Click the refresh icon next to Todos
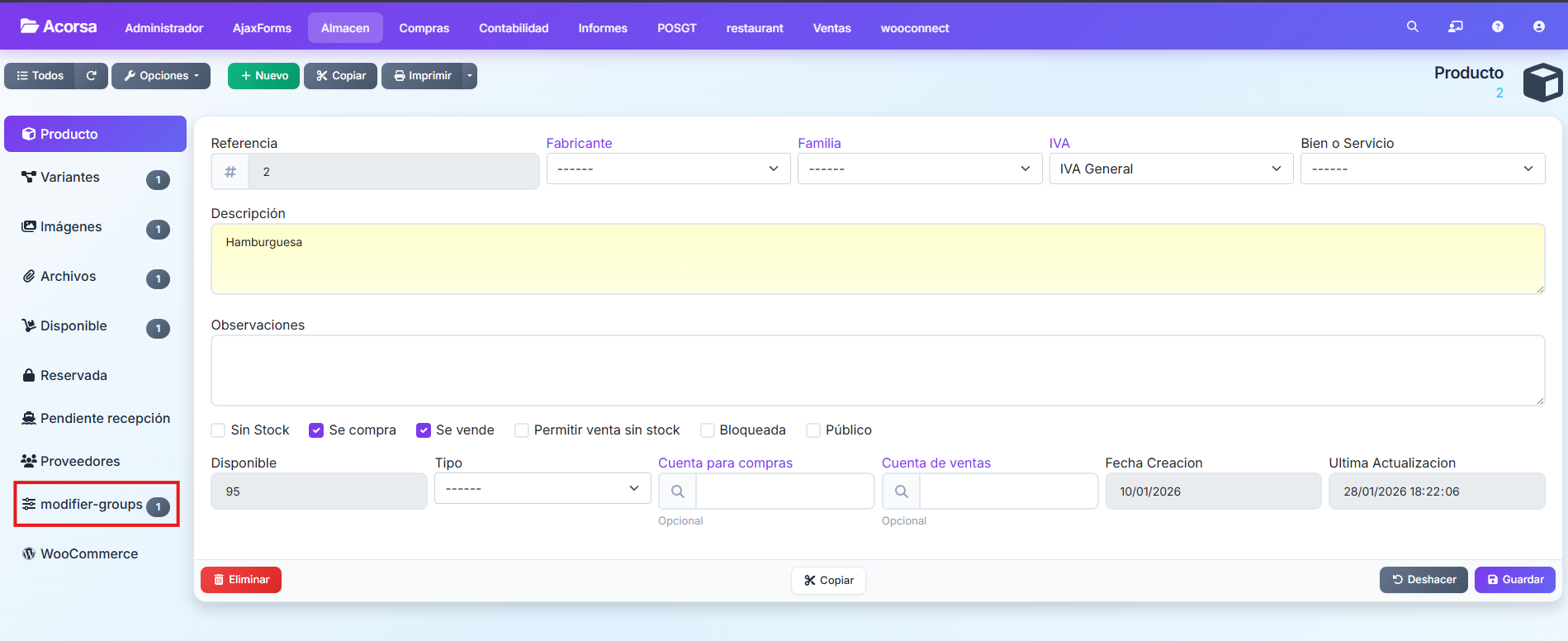The image size is (1568, 641). [92, 76]
